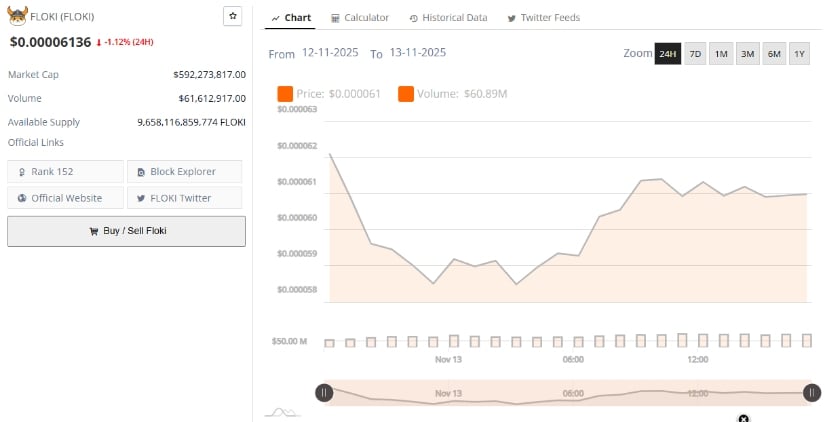Click the FLOKI coin logo
825x422 pixels.
coord(17,16)
